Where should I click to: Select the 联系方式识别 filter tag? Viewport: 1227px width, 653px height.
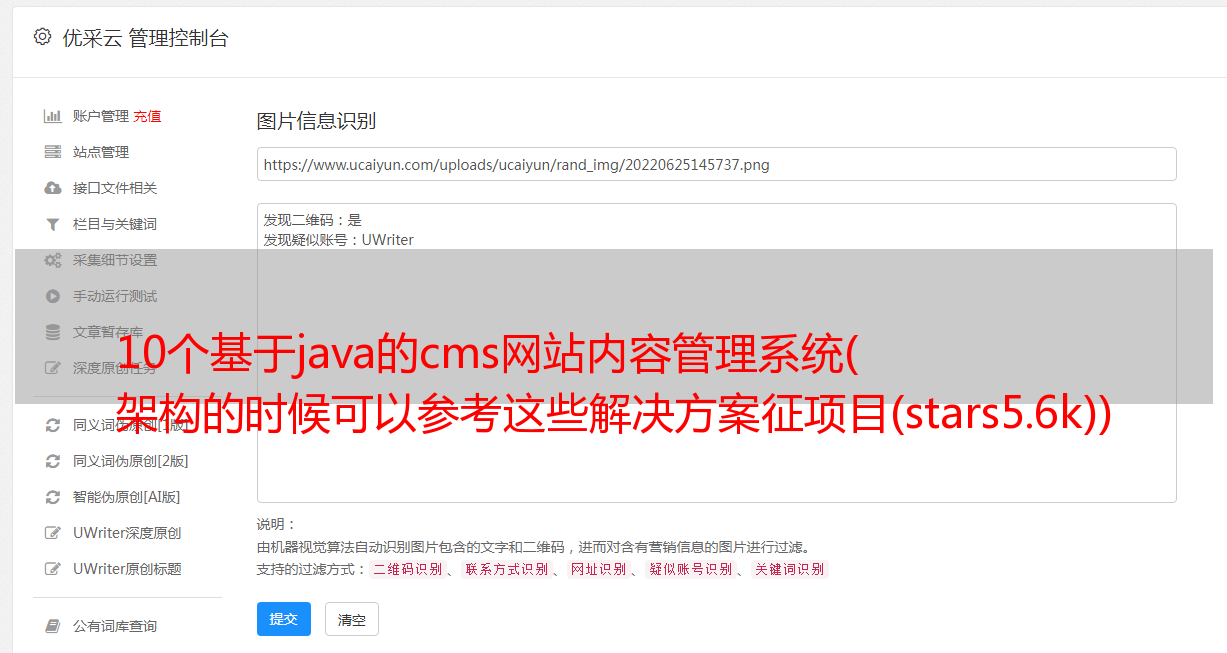(507, 569)
